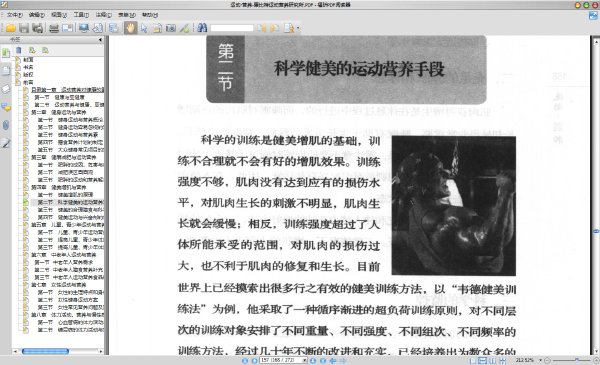The height and width of the screenshot is (365, 600).
Task: Click the printer icon in the toolbar
Action: coord(54,28)
